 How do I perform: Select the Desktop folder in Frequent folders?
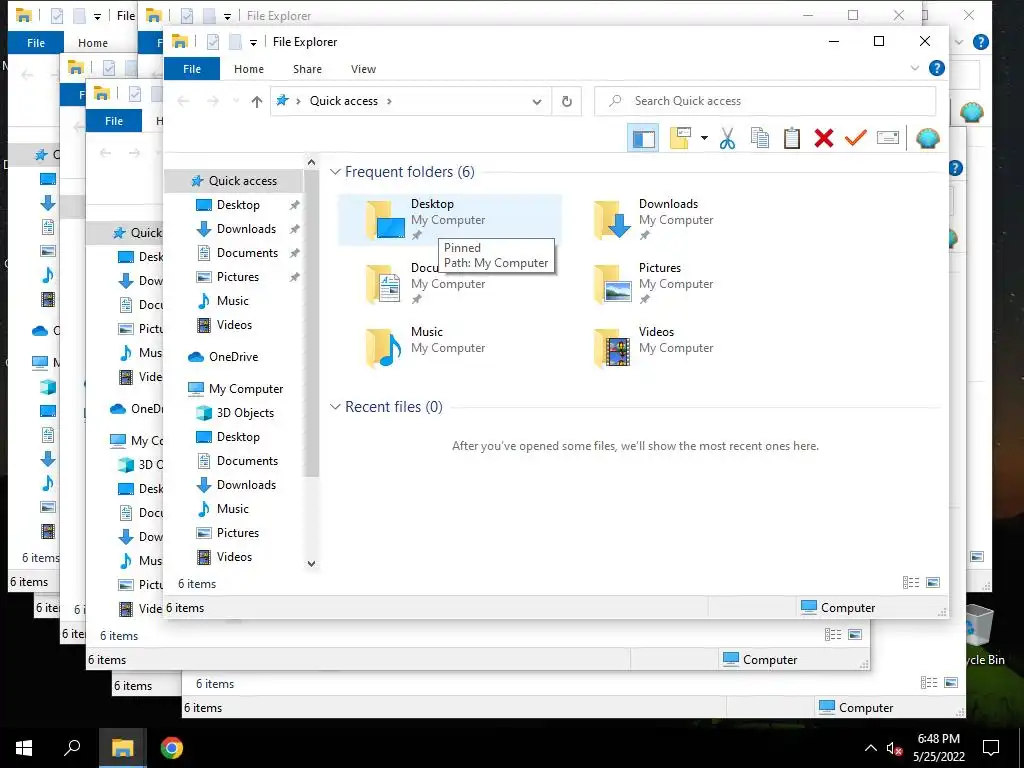(450, 219)
